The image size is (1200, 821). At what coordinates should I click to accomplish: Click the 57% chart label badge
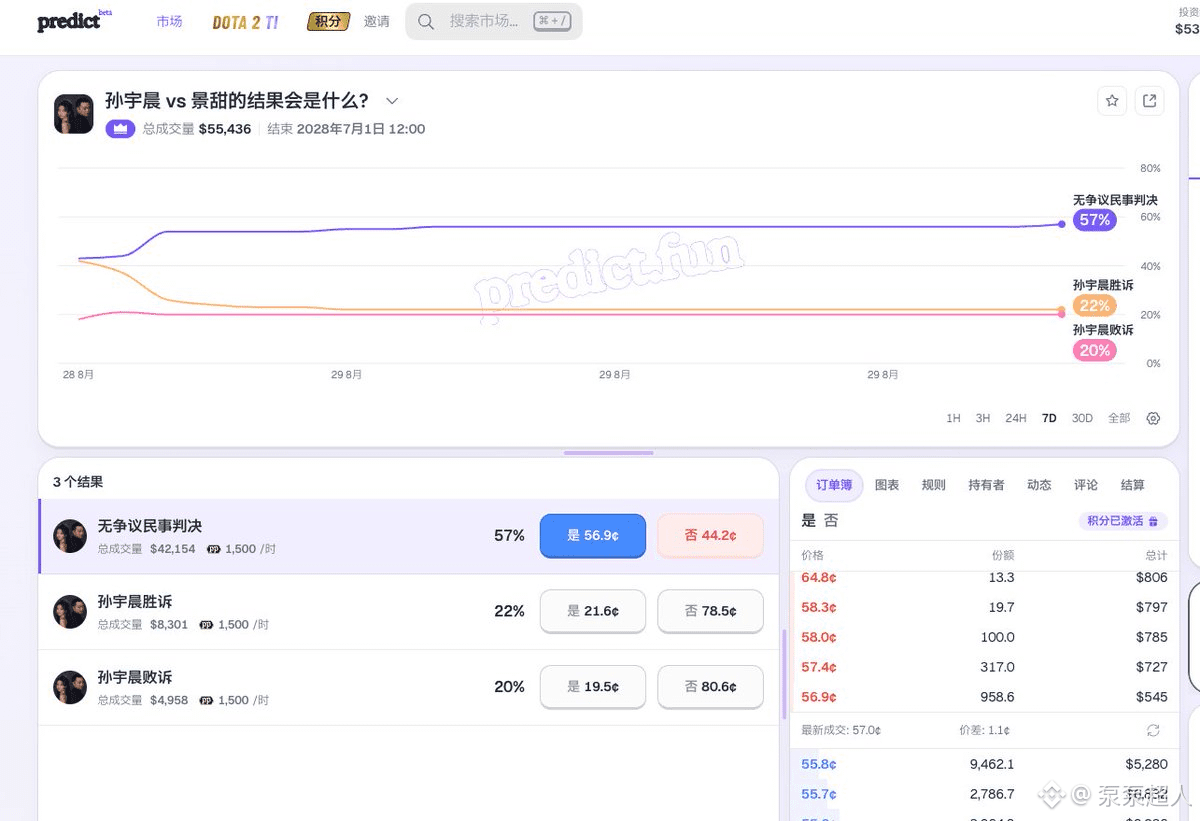[1095, 220]
